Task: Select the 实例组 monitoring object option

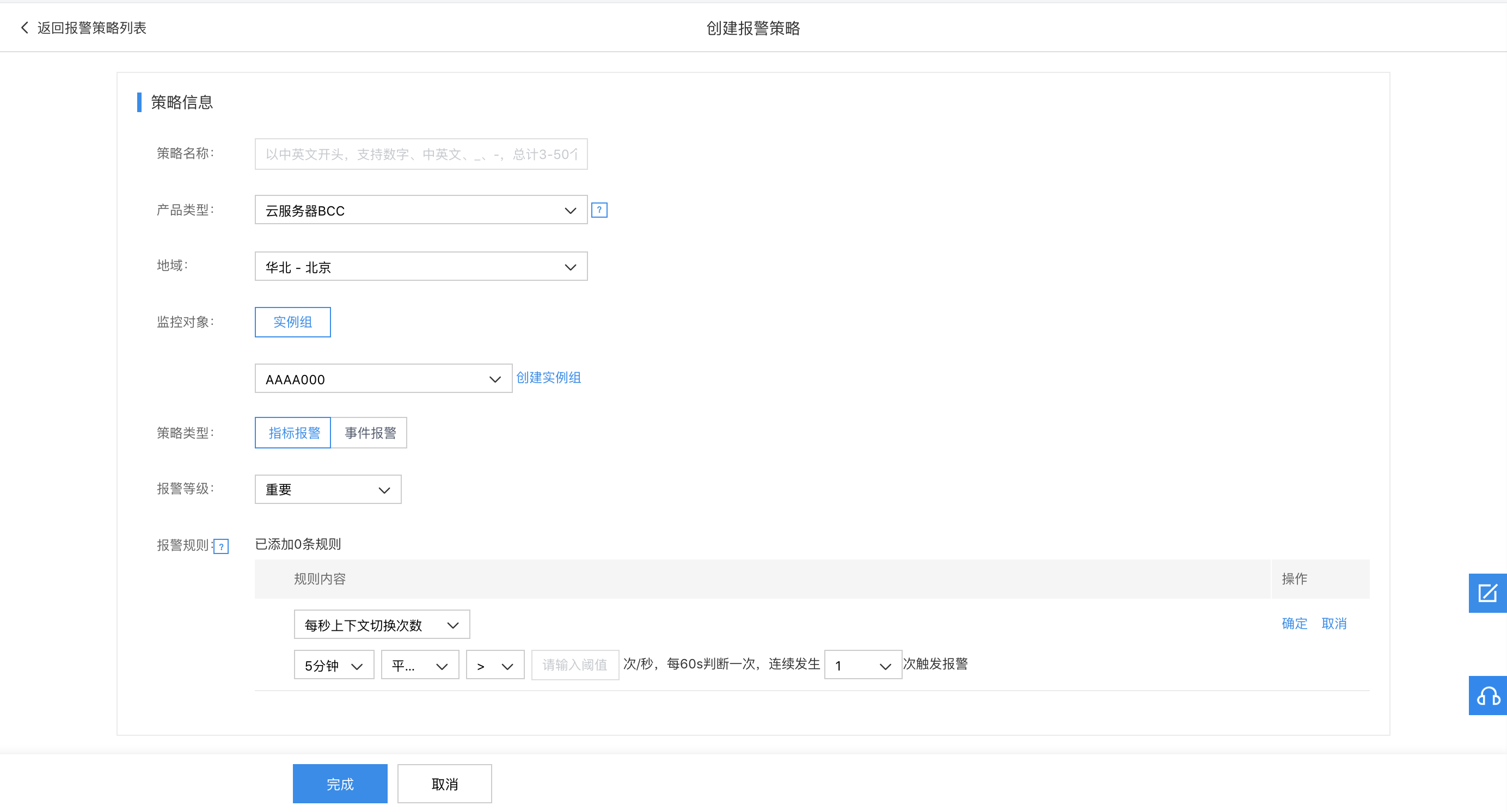Action: (292, 322)
